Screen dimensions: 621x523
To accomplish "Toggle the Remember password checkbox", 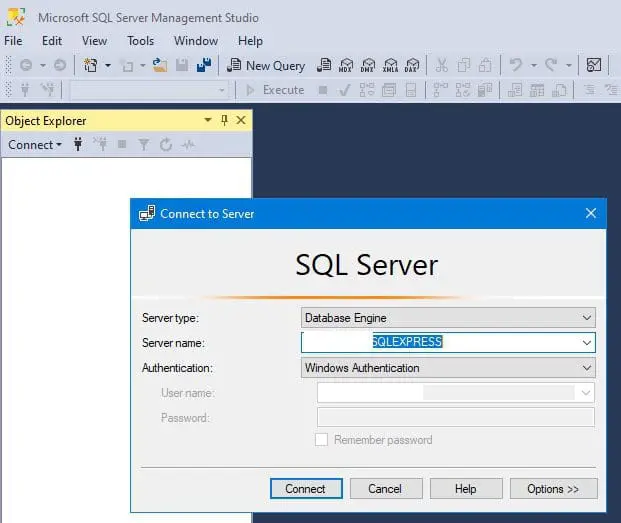I will point(321,440).
